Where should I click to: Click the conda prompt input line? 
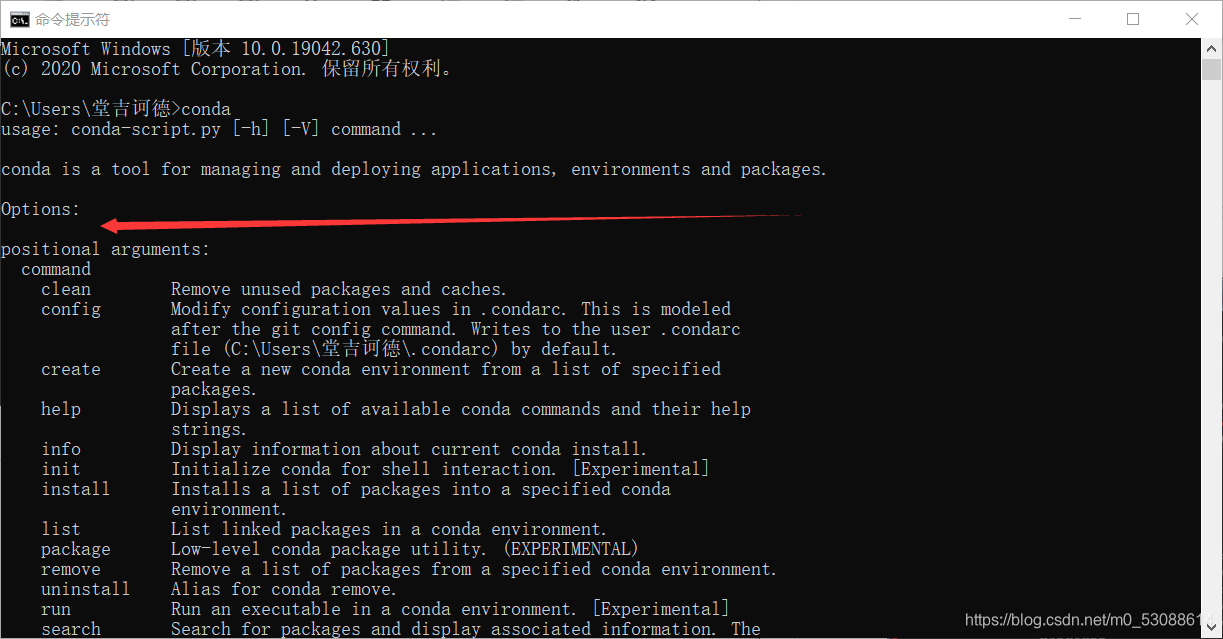point(115,108)
